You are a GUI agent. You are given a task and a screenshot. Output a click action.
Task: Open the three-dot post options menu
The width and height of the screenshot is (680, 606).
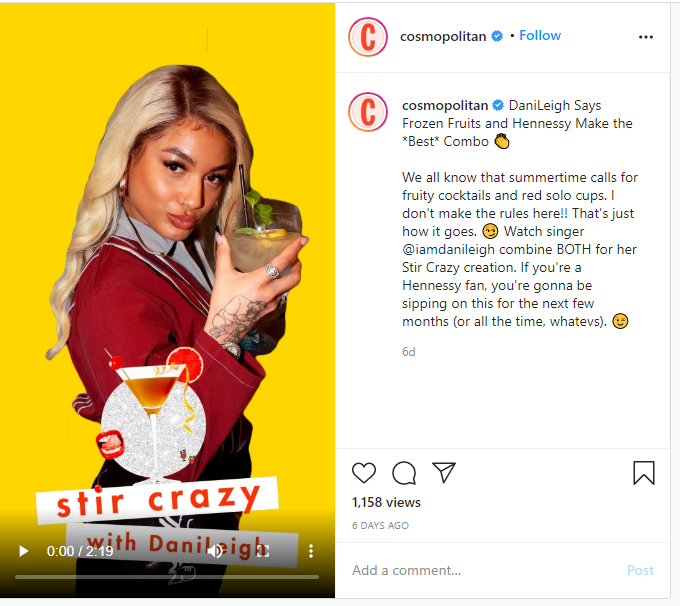point(646,37)
